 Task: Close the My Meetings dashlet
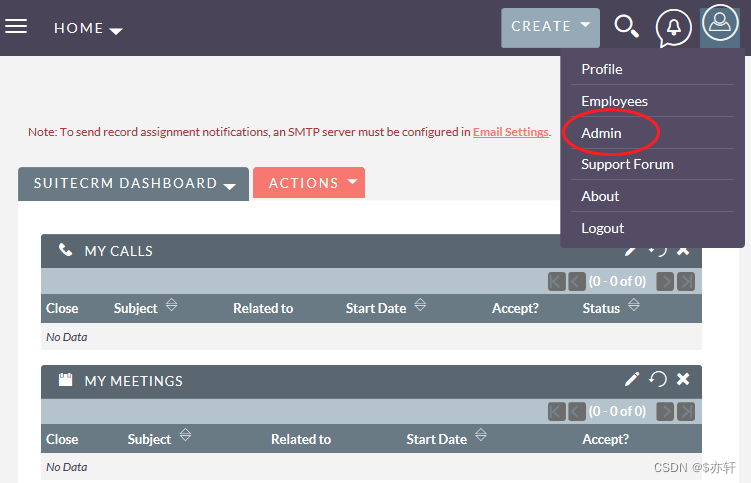(x=683, y=379)
